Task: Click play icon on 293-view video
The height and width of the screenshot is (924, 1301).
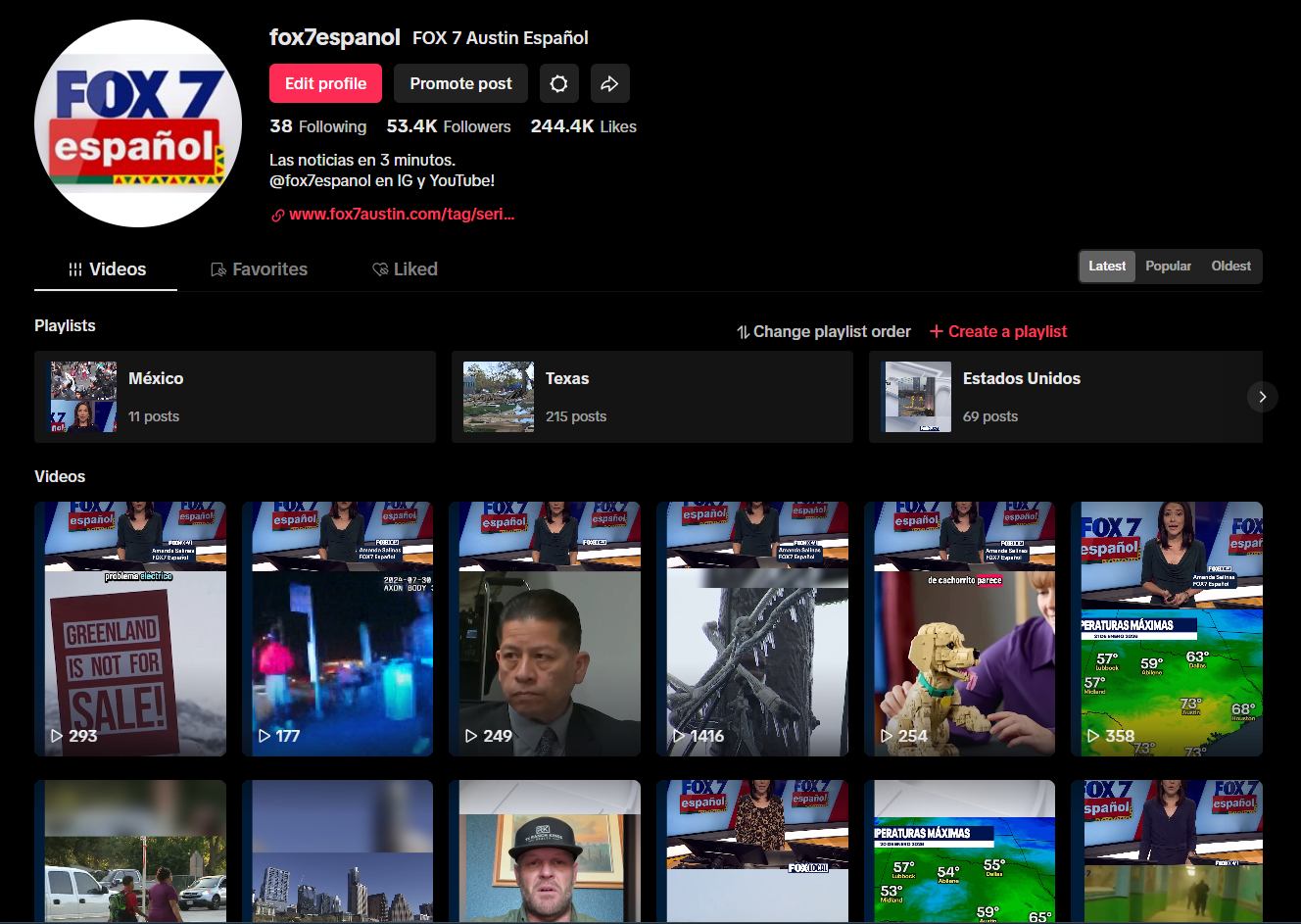Action: (57, 736)
